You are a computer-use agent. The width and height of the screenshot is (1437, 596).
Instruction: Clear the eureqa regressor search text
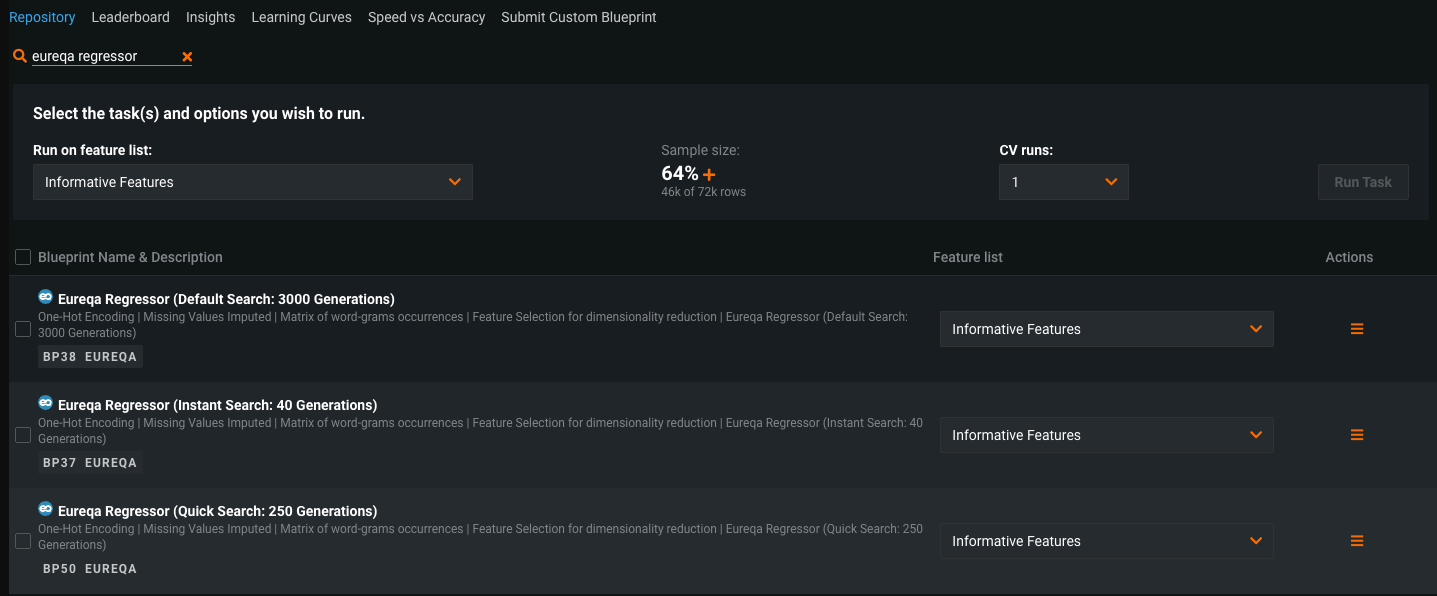pyautogui.click(x=187, y=57)
